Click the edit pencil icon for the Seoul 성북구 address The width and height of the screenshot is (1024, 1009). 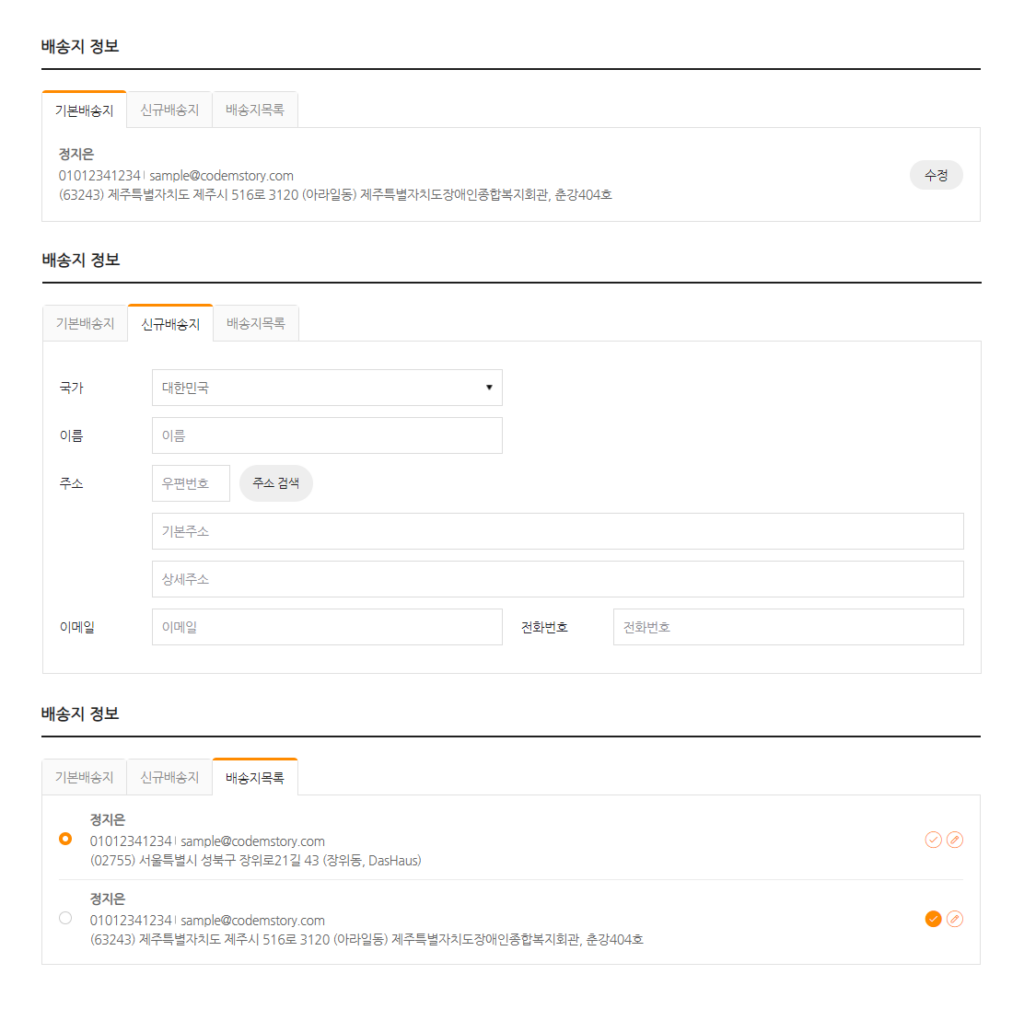click(x=955, y=840)
